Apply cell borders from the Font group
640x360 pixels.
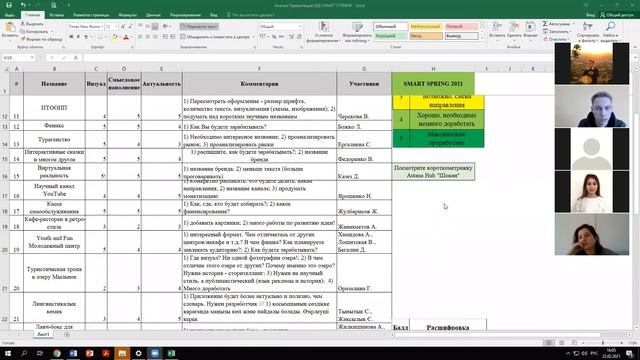pyautogui.click(x=100, y=37)
